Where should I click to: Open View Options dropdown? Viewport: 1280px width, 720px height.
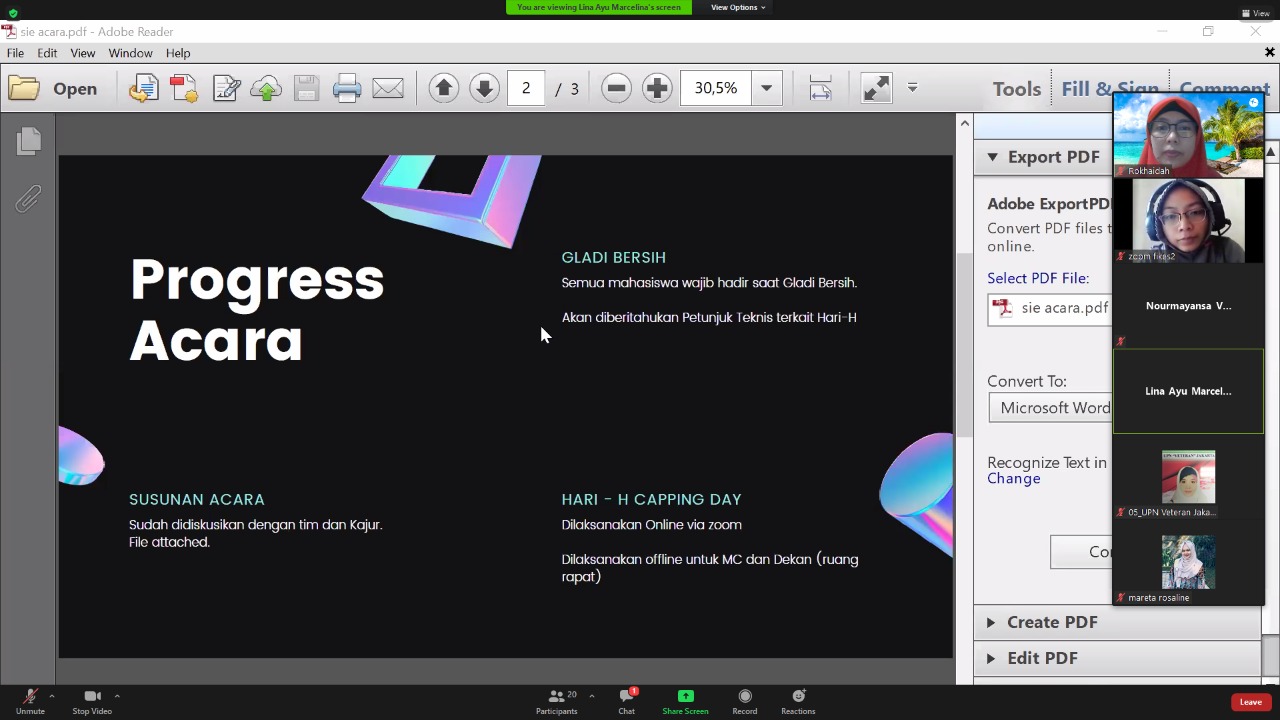(x=738, y=7)
